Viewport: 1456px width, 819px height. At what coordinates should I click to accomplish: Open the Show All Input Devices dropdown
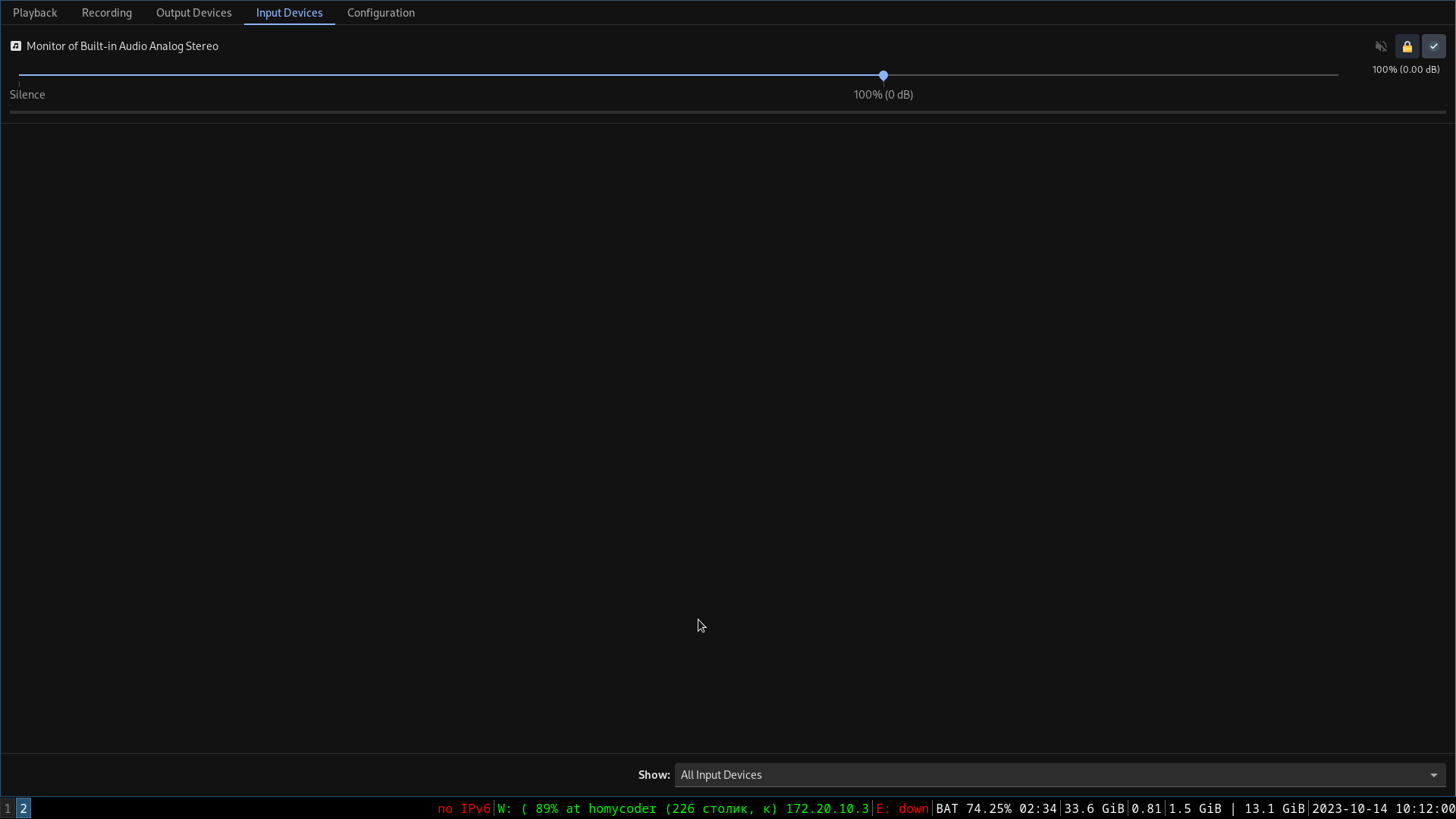pos(1060,775)
